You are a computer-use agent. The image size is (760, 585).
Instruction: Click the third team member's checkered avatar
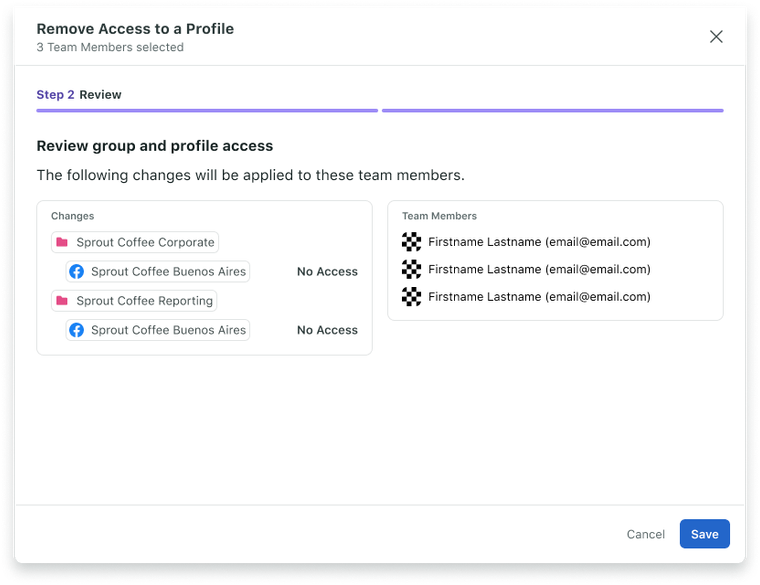point(411,297)
